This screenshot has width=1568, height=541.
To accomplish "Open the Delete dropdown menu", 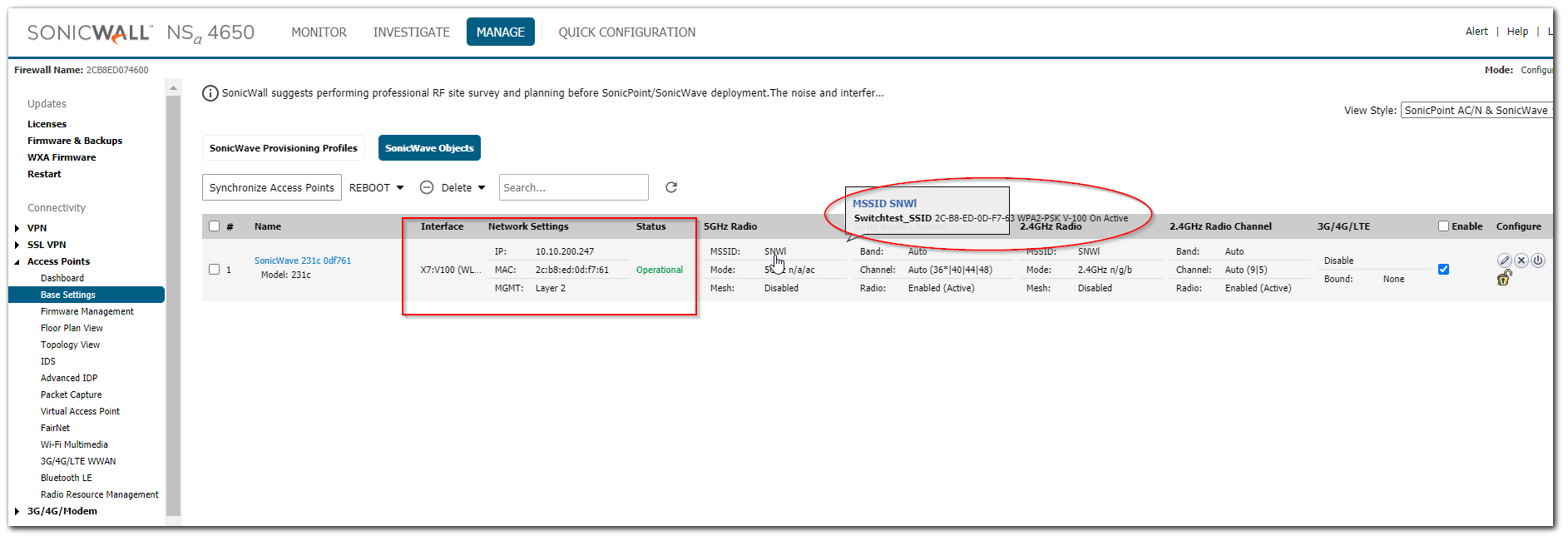I will coord(453,188).
